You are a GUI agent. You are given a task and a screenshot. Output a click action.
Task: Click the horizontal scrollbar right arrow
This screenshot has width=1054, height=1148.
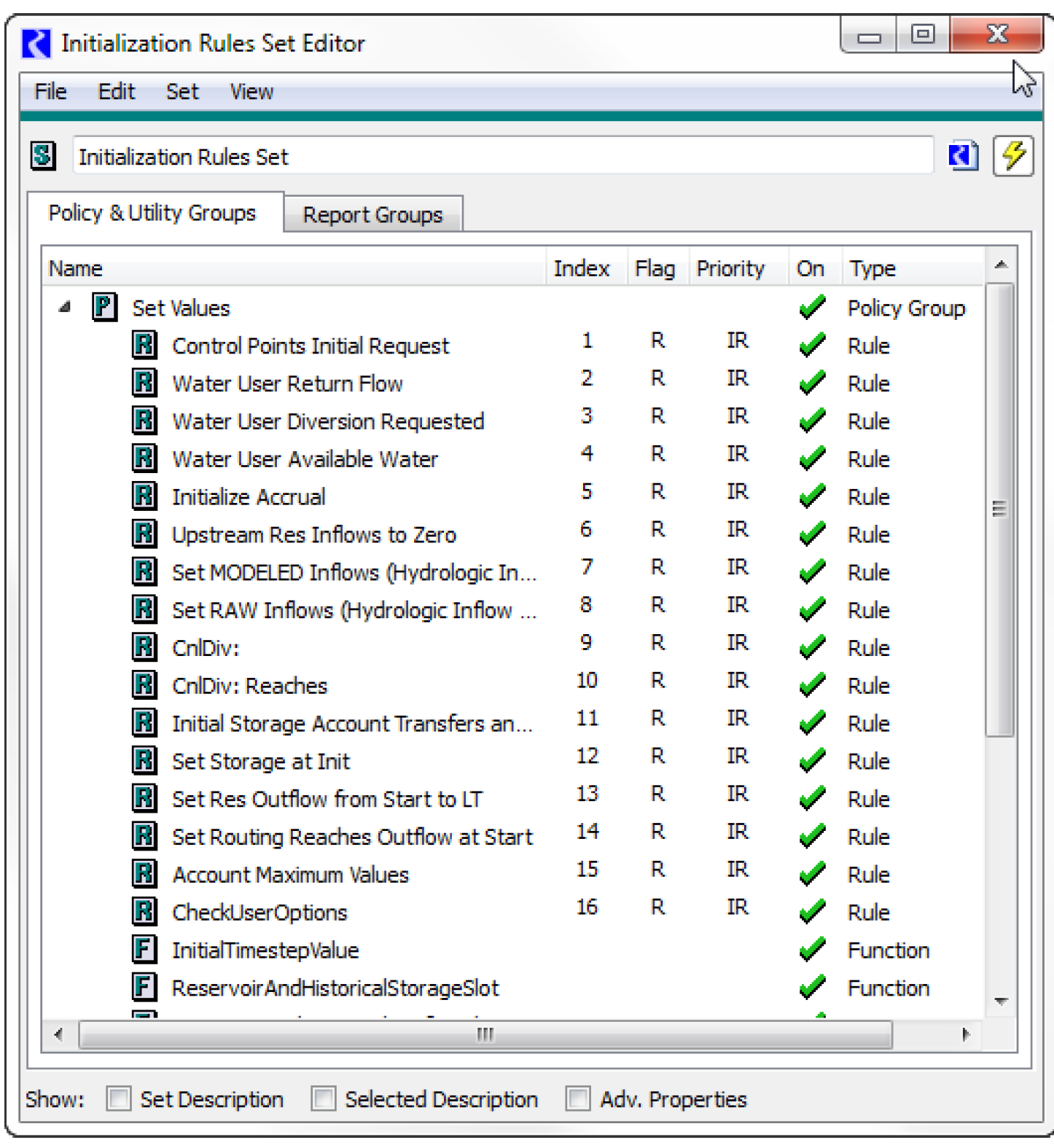[966, 1034]
